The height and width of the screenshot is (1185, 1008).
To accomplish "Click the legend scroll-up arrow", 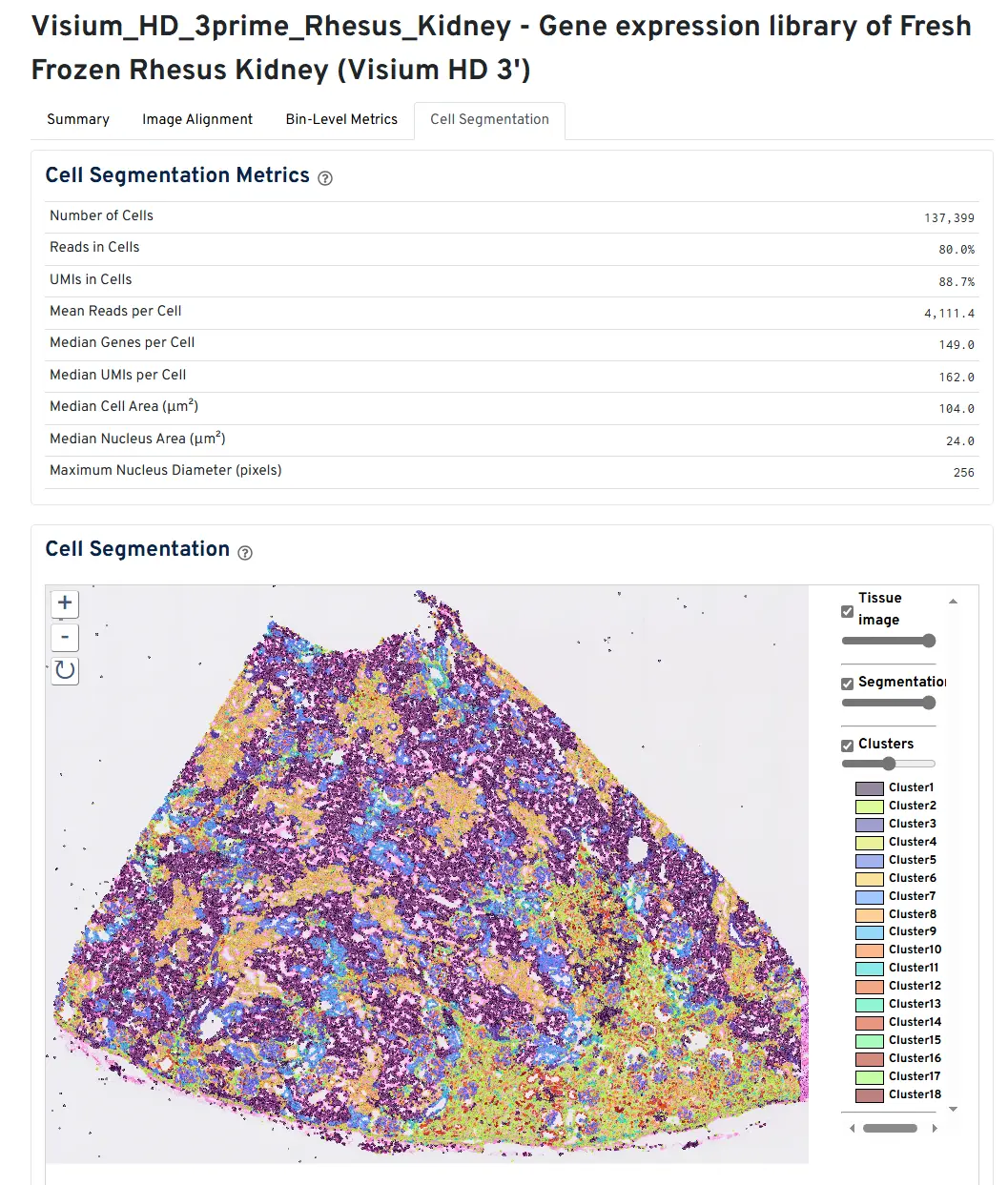I will pos(953,602).
